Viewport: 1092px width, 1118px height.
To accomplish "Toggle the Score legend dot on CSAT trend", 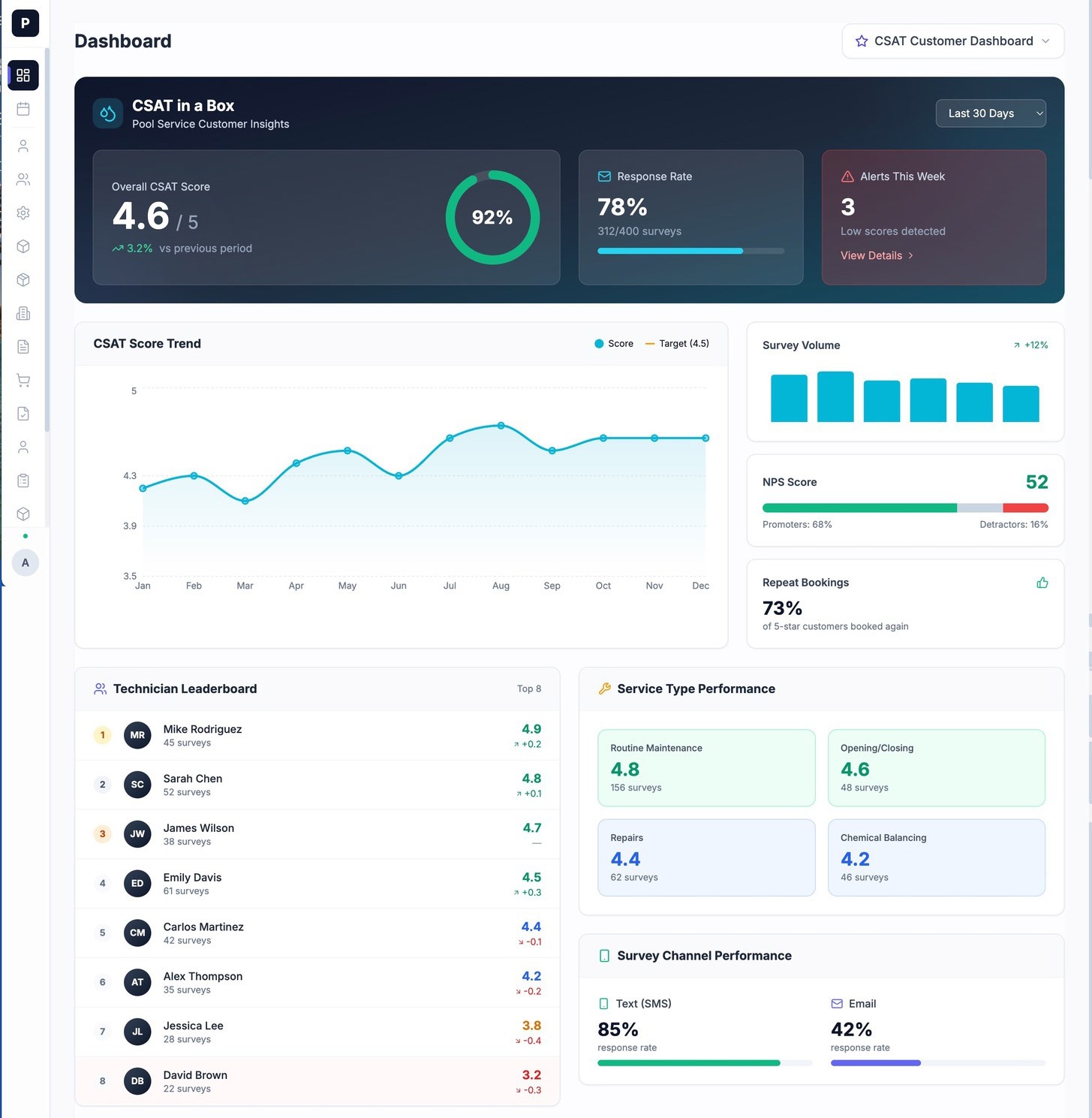I will click(597, 343).
